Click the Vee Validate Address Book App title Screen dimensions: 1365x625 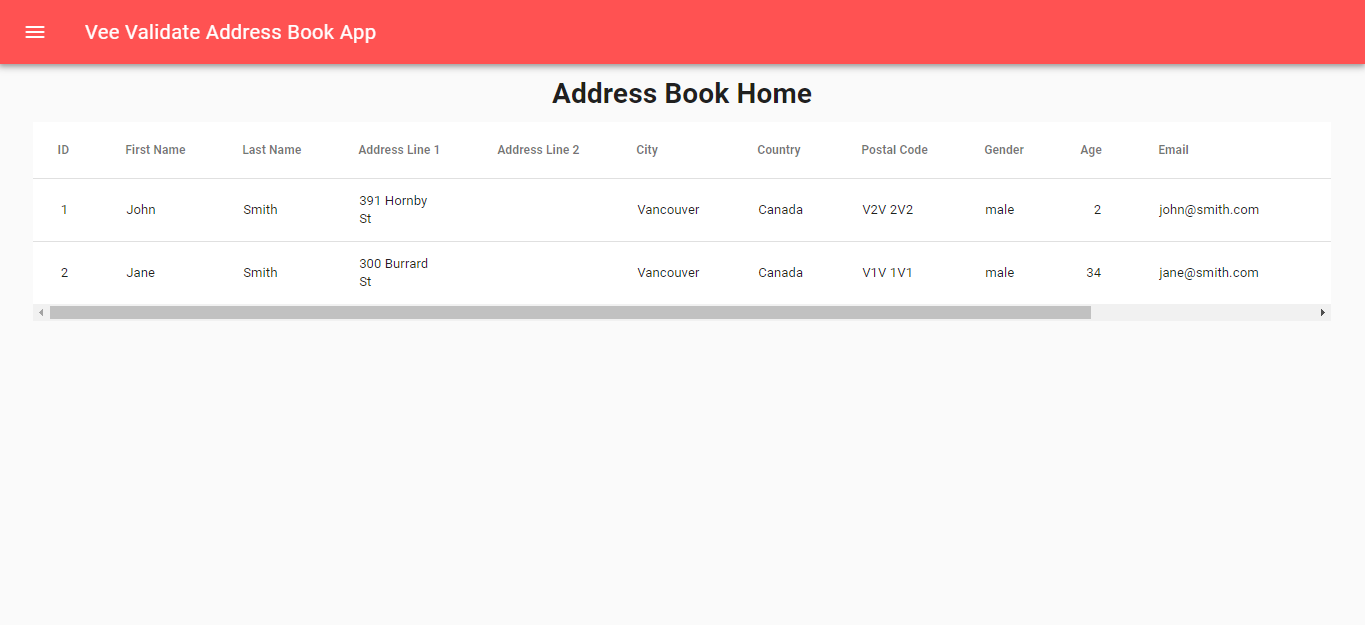click(231, 32)
